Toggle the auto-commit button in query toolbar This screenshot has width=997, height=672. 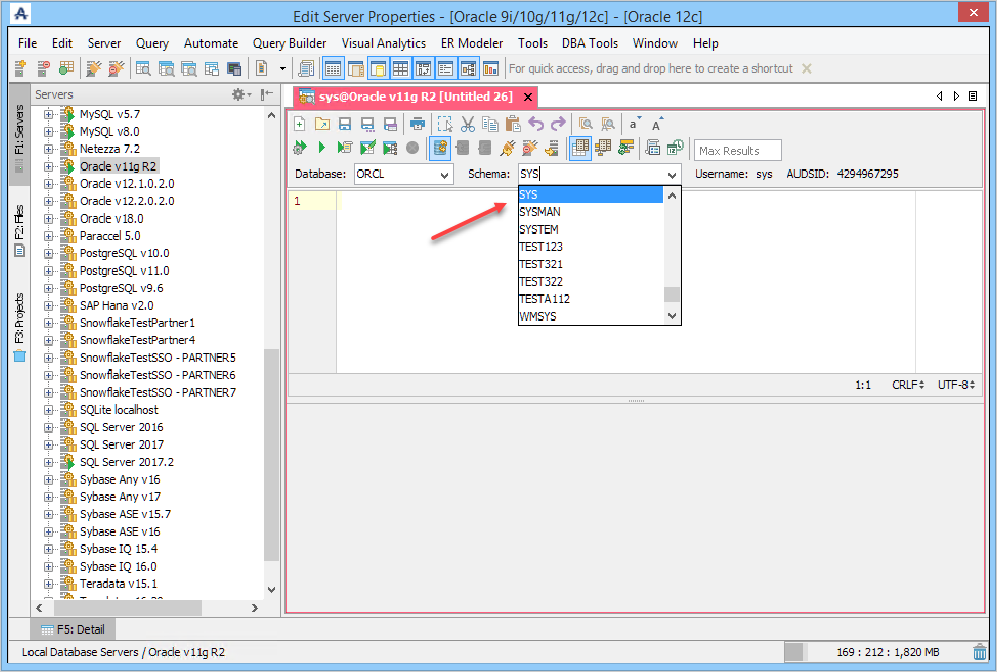[x=440, y=148]
